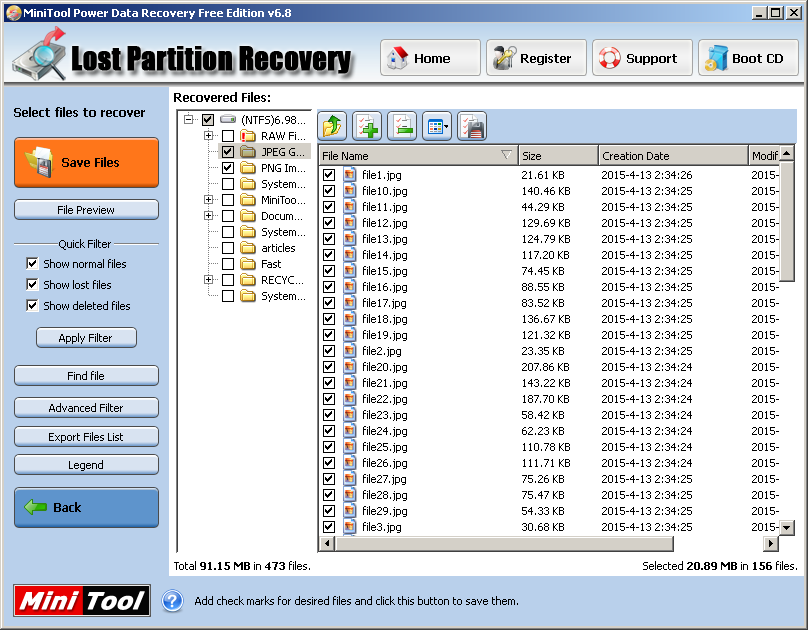Viewport: 808px width, 630px height.
Task: Click Apply Filter
Action: pos(87,338)
